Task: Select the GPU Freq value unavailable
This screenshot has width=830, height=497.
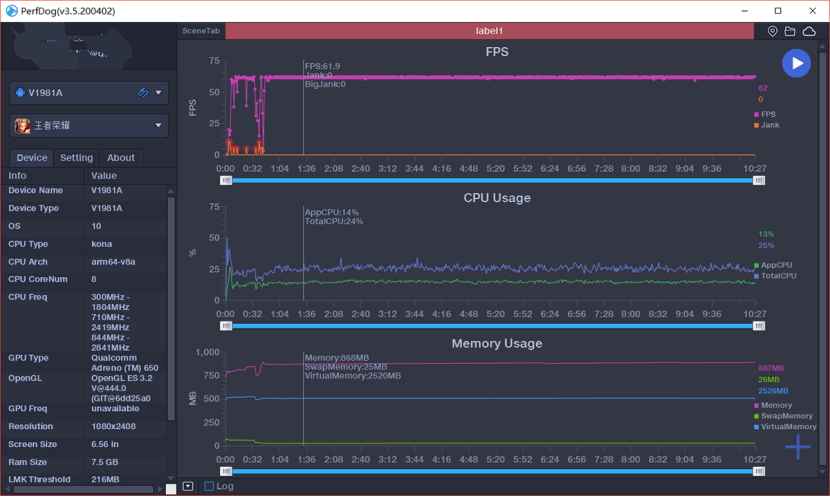Action: point(115,409)
